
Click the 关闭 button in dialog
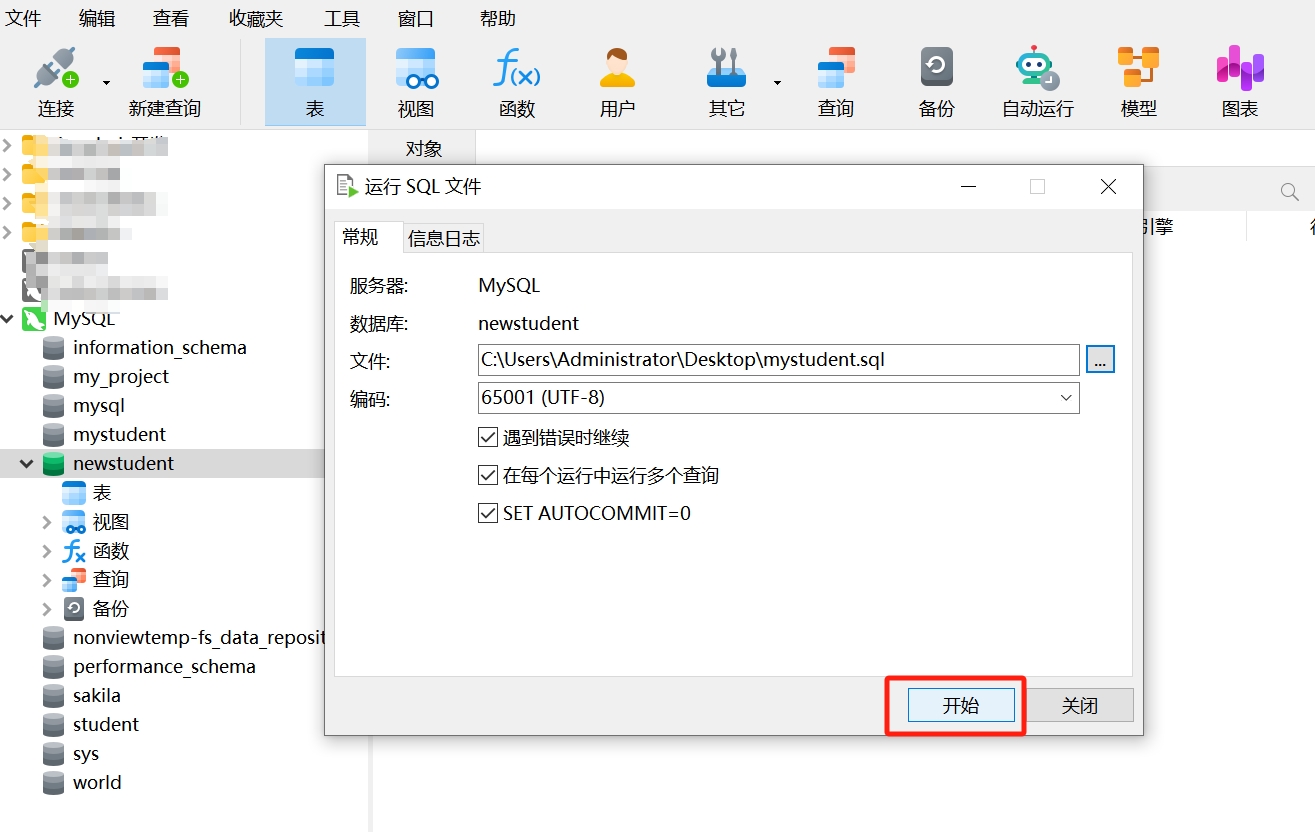click(x=1079, y=705)
